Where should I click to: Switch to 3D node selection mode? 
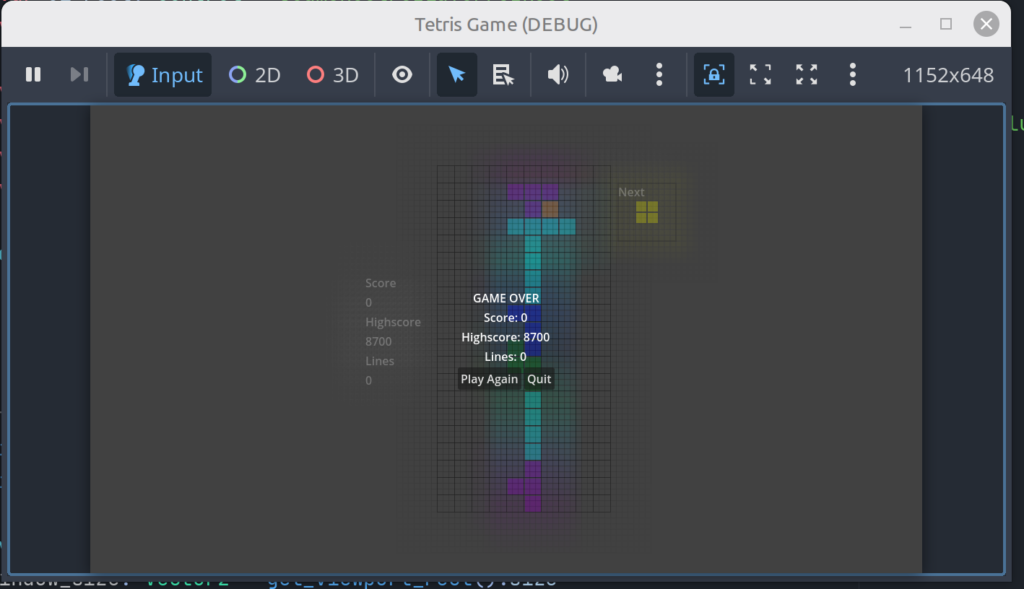point(332,75)
